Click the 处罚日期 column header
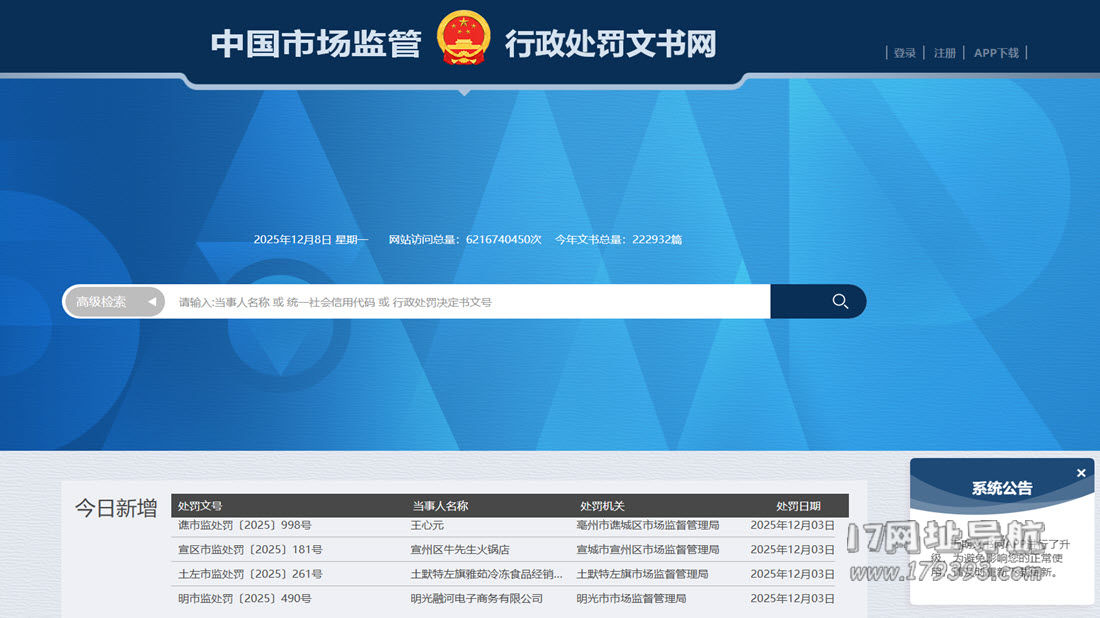1100x618 pixels. (x=798, y=506)
